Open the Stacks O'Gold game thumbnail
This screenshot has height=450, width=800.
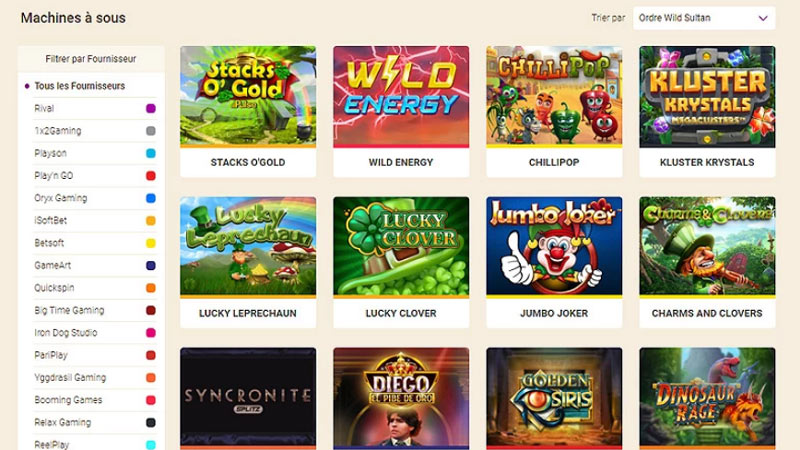(248, 95)
